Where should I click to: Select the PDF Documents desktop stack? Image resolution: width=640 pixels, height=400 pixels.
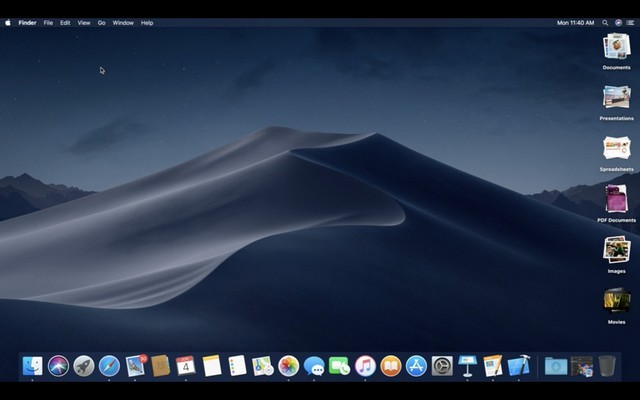click(x=616, y=199)
